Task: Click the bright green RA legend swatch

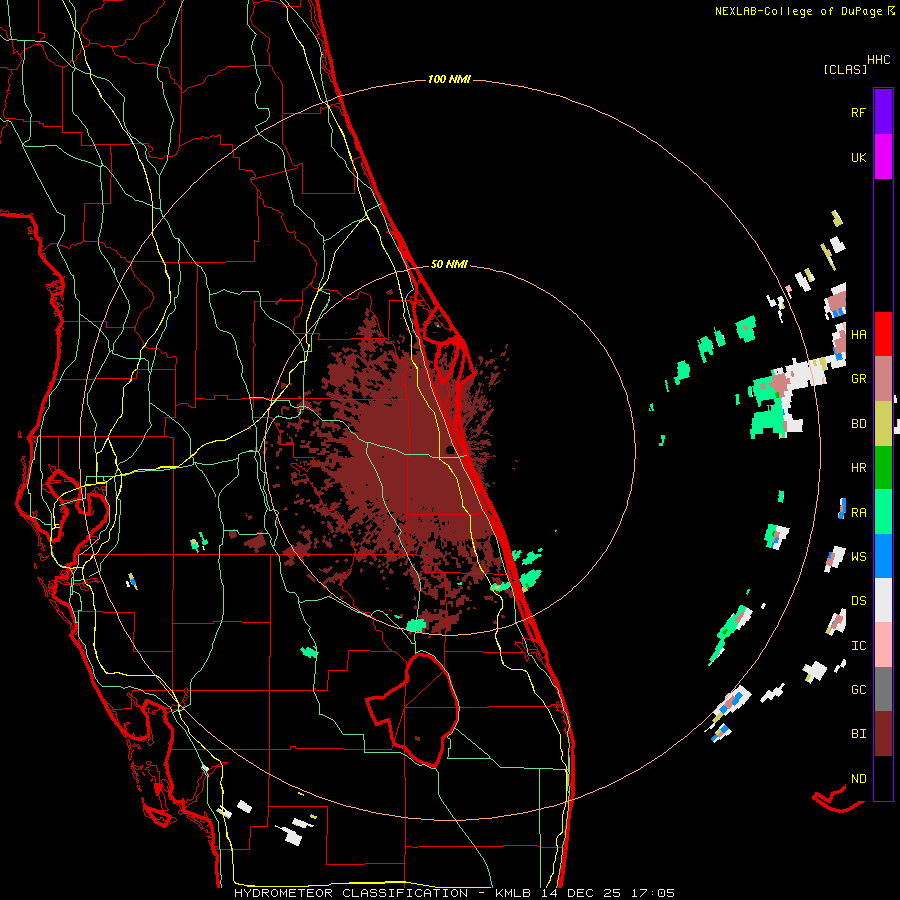Action: pos(883,512)
